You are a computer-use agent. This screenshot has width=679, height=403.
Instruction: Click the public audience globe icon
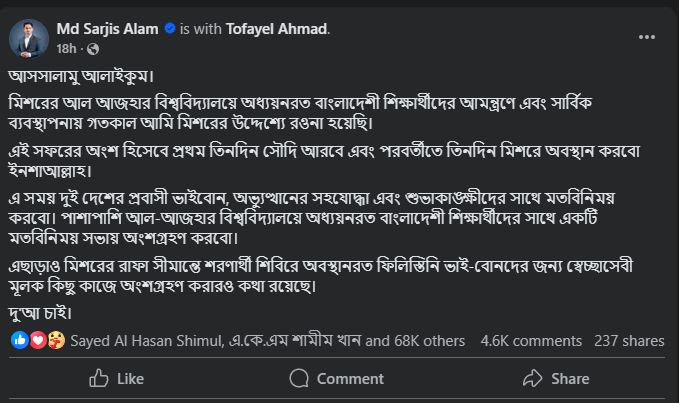(92, 48)
